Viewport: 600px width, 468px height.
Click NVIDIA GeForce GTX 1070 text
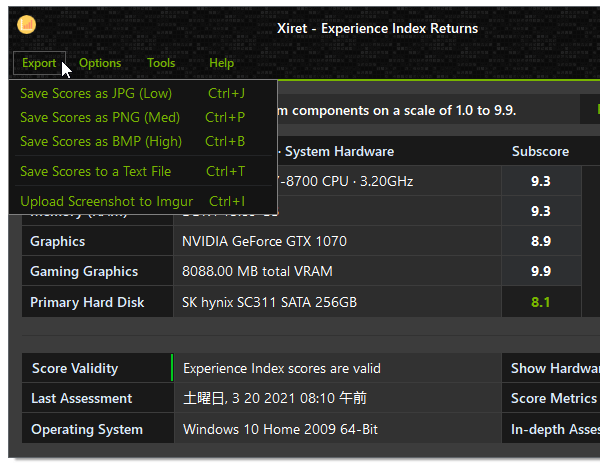264,241
